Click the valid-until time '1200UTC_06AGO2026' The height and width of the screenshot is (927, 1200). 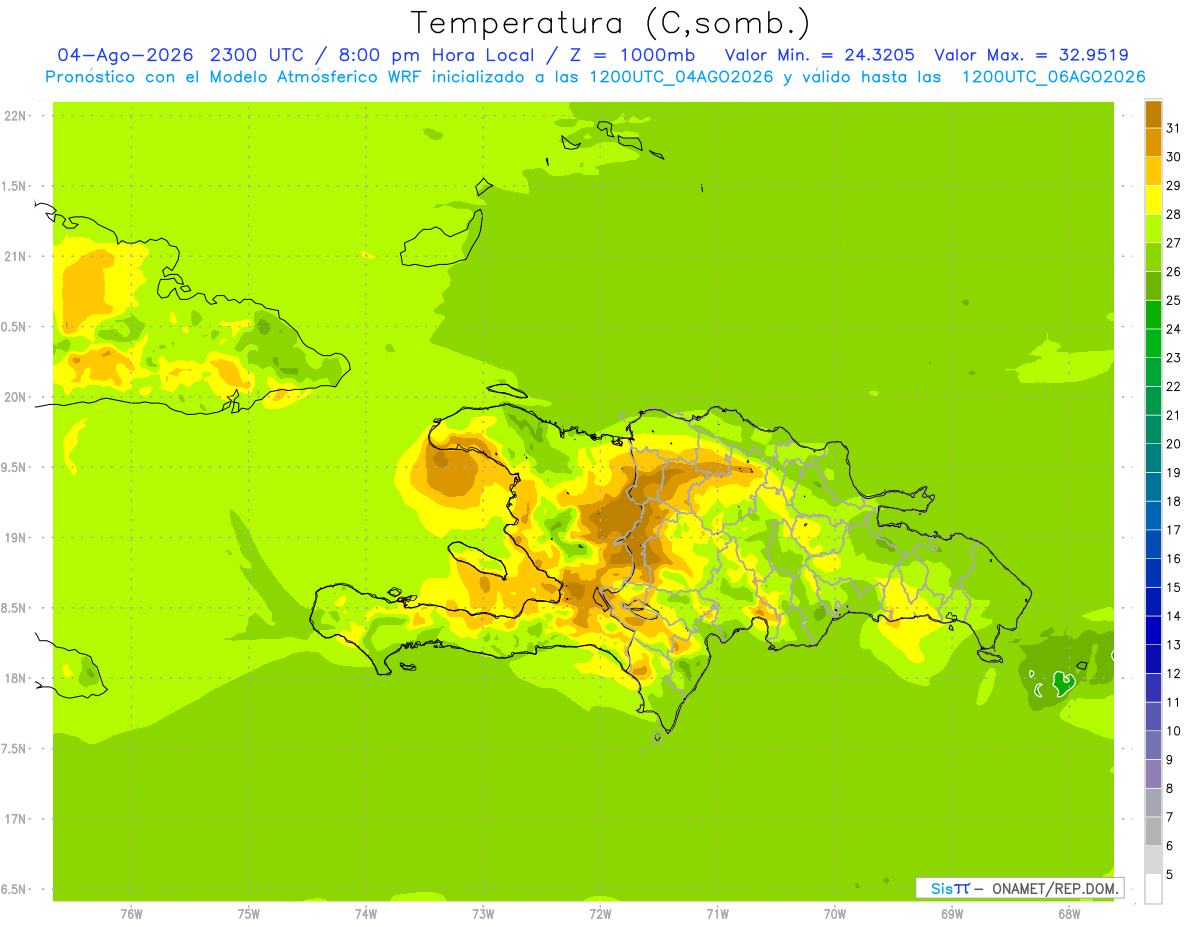[x=1054, y=77]
